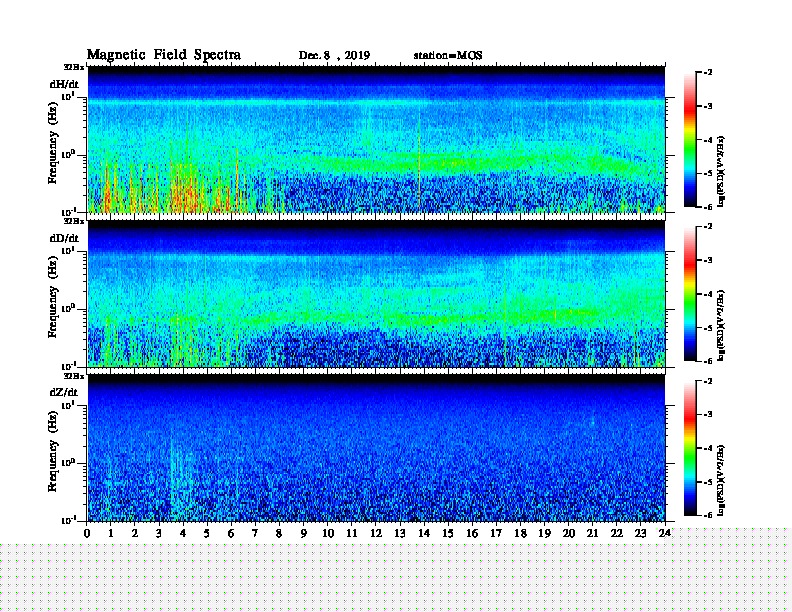The height and width of the screenshot is (612, 792).
Task: Click the '-4' value on the dH/dt color bar
Action: point(708,140)
